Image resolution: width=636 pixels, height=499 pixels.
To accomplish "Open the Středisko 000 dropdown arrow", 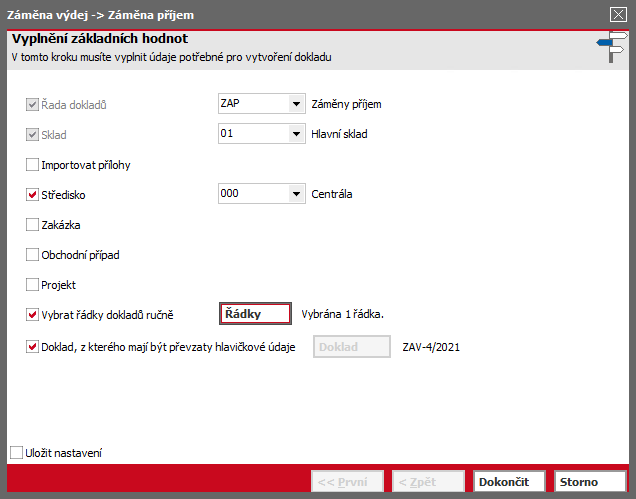I will click(x=297, y=194).
